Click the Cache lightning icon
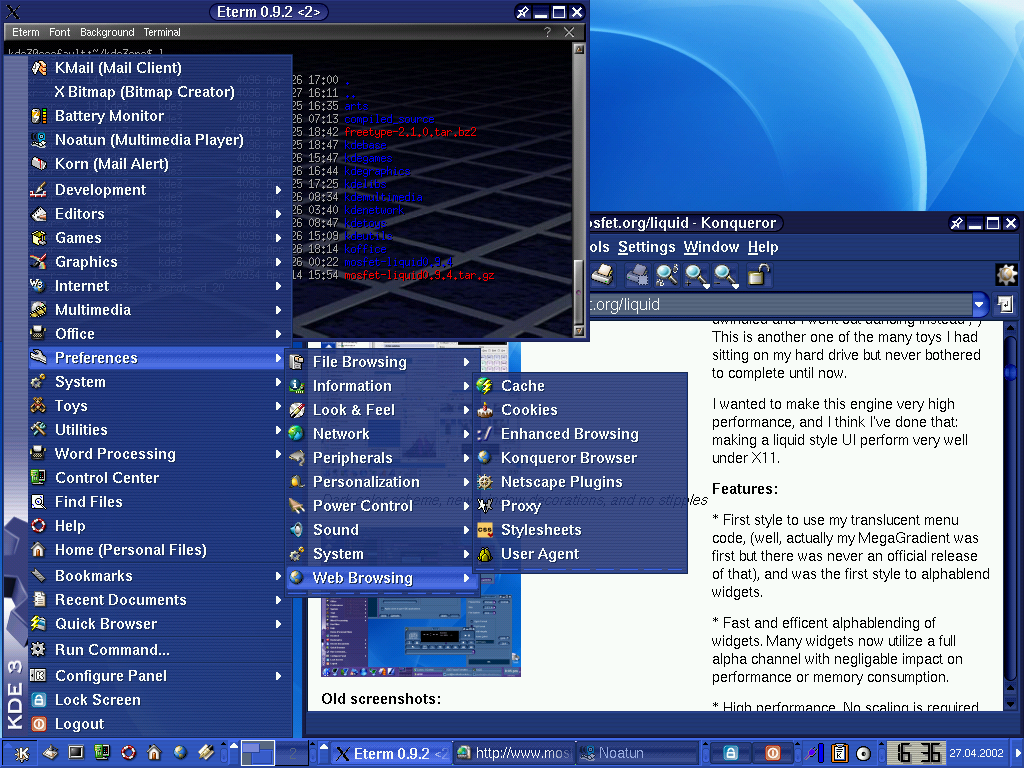 [485, 386]
